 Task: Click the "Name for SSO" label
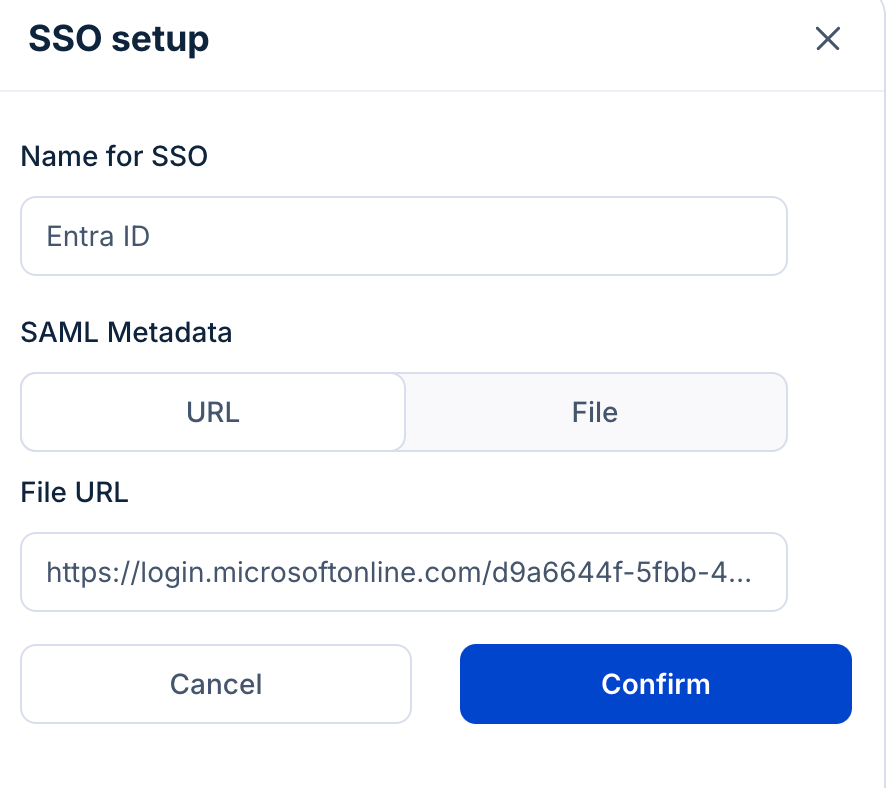(x=114, y=156)
